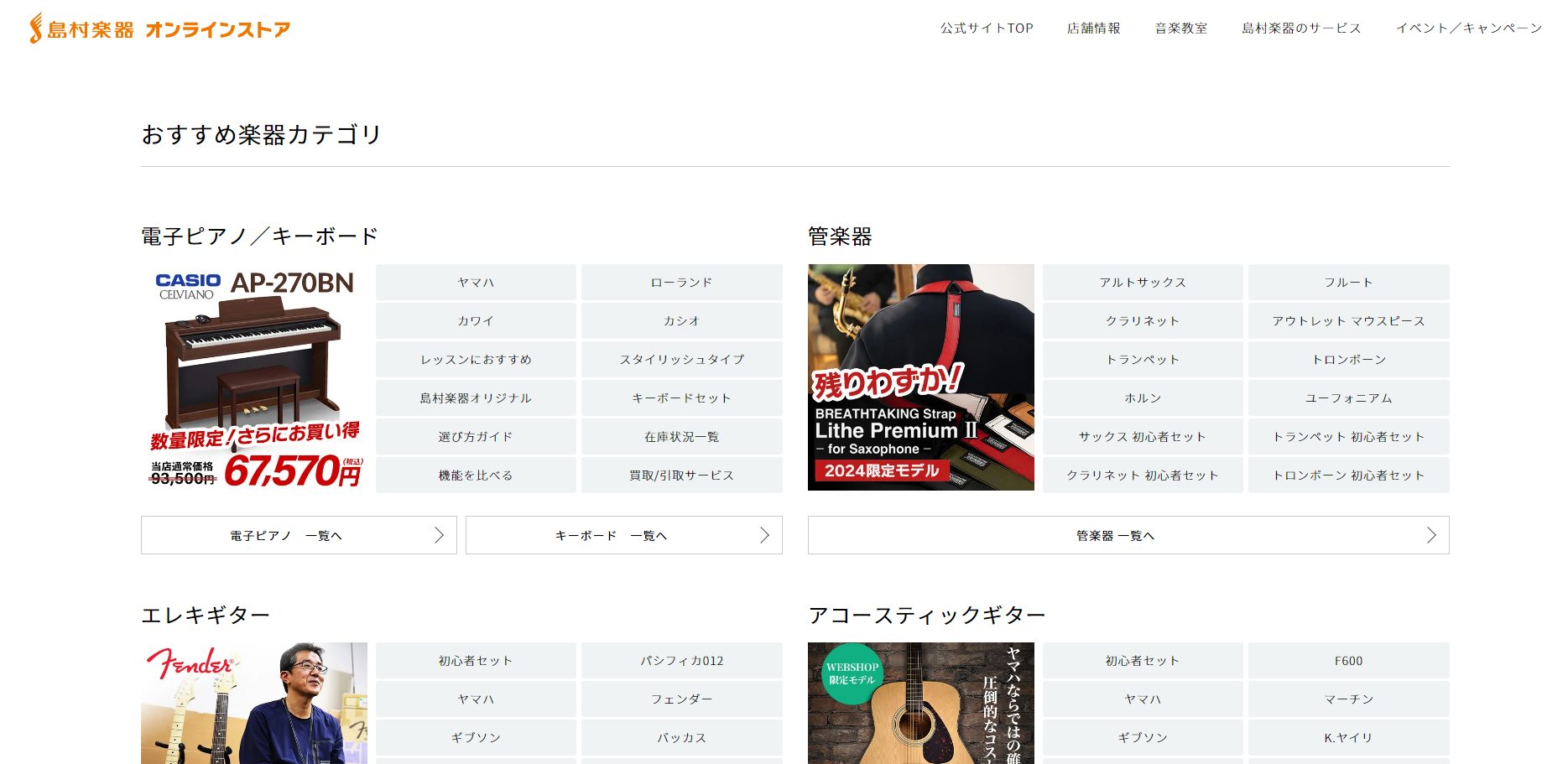
Task: Select バッカス category
Action: pos(682,738)
